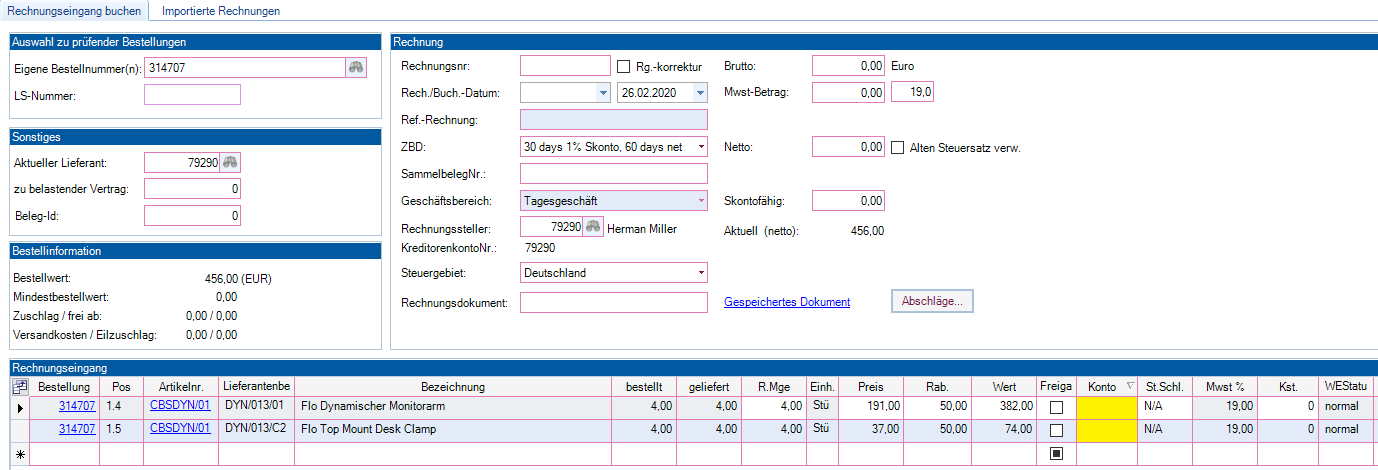Click the grid column chooser icon
Screen dimensions: 1378x470
pos(19,387)
